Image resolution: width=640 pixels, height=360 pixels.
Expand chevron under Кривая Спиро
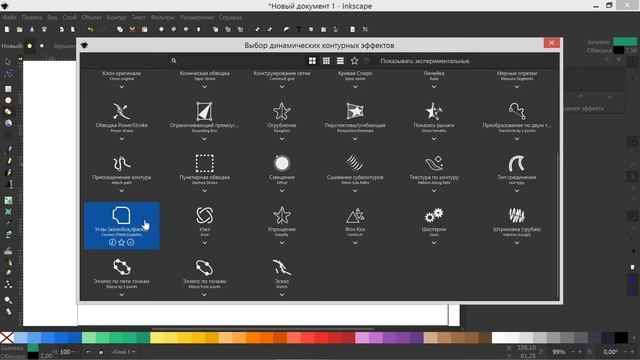pos(355,87)
